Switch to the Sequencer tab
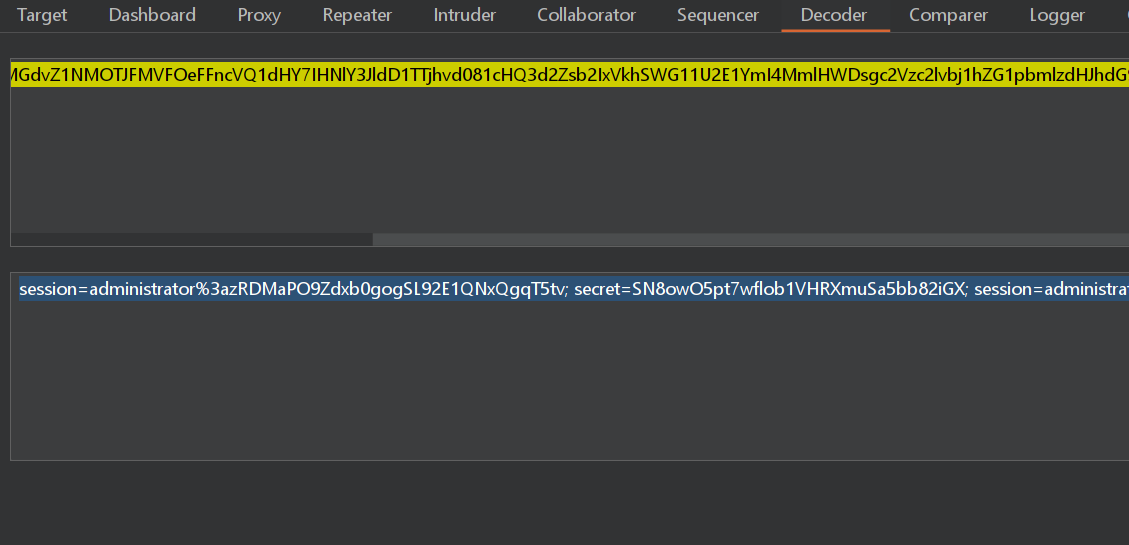The image size is (1129, 545). coord(717,15)
